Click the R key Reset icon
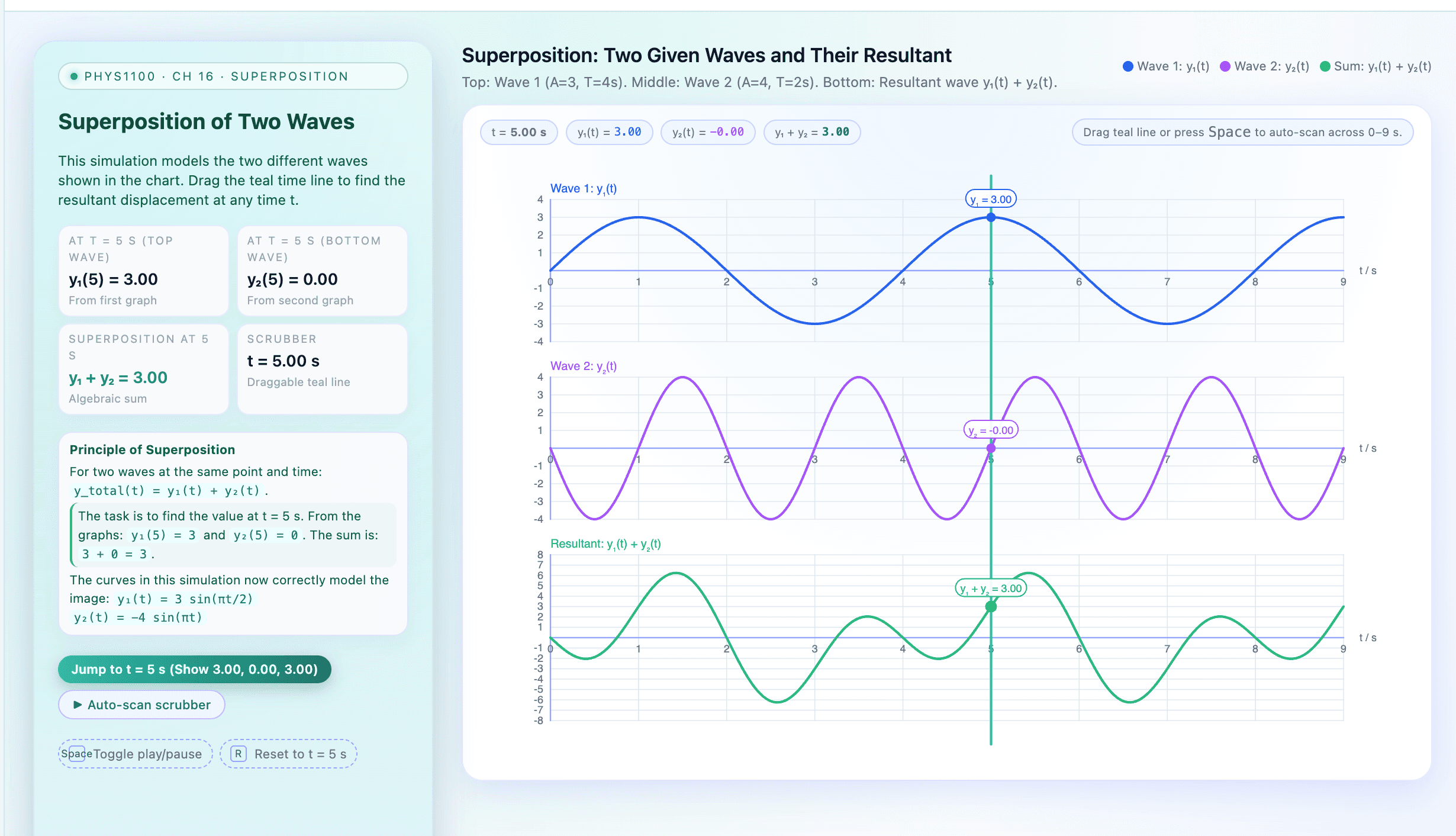 [x=238, y=754]
